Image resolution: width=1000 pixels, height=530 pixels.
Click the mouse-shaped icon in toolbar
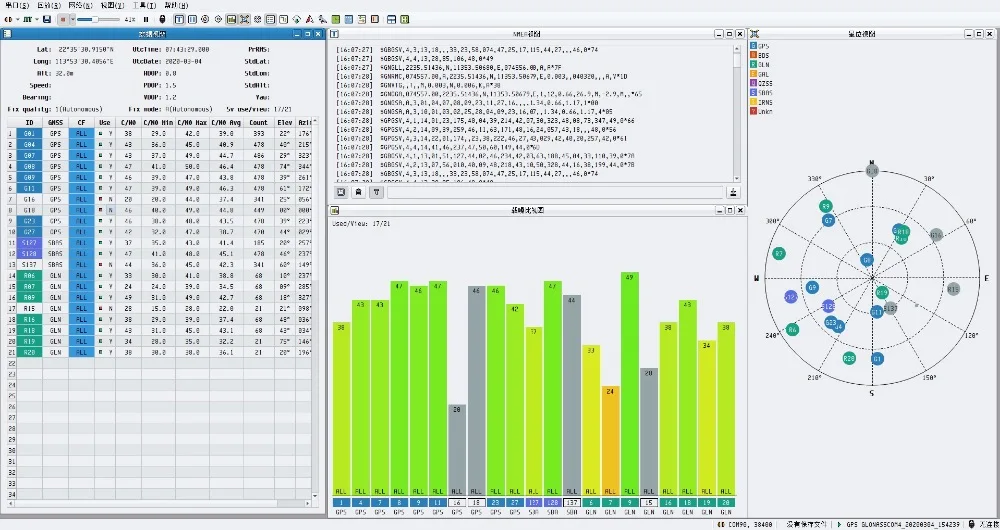coord(162,19)
